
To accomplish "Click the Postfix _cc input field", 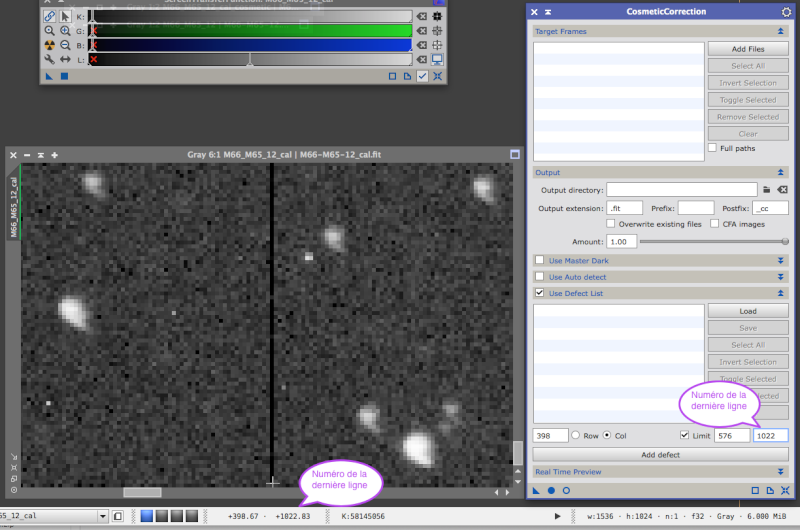I will point(770,208).
